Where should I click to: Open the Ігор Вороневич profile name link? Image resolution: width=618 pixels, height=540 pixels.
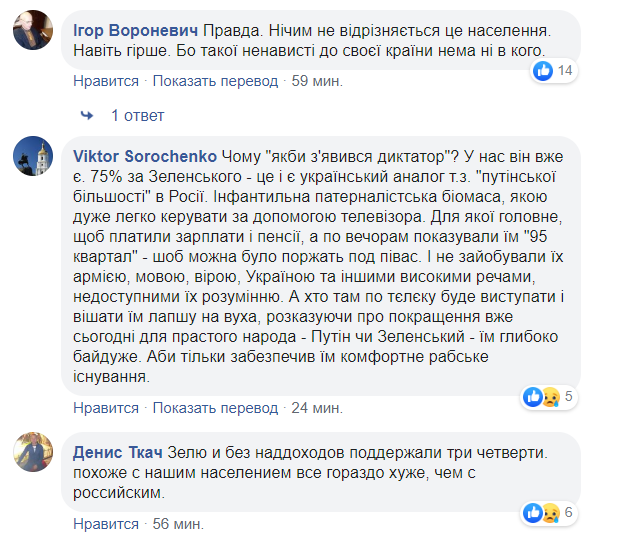[136, 28]
